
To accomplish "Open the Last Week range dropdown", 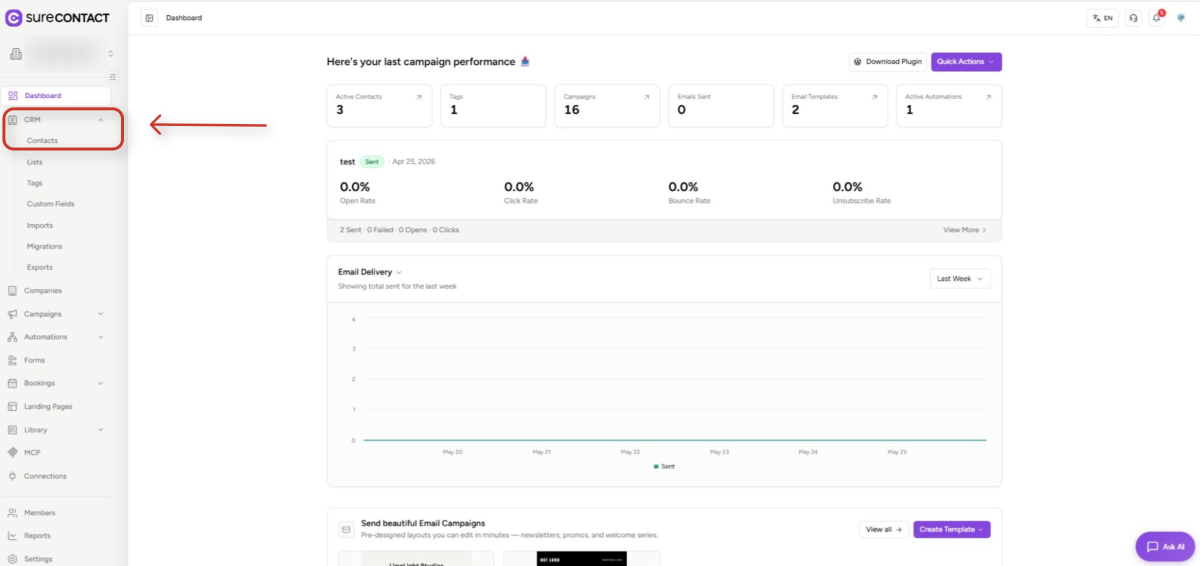I will (x=960, y=279).
